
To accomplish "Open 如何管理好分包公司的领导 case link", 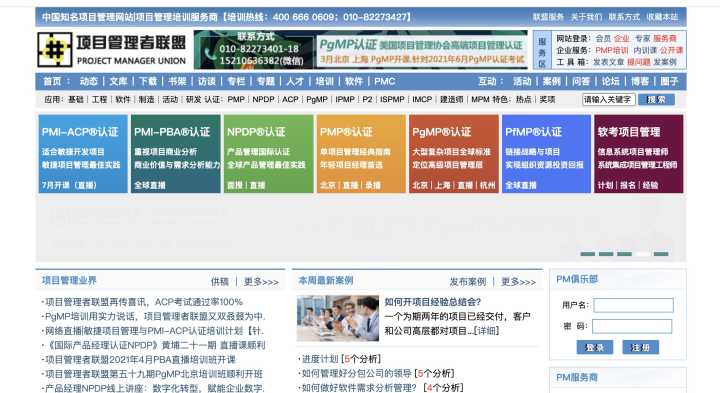I will [x=356, y=373].
